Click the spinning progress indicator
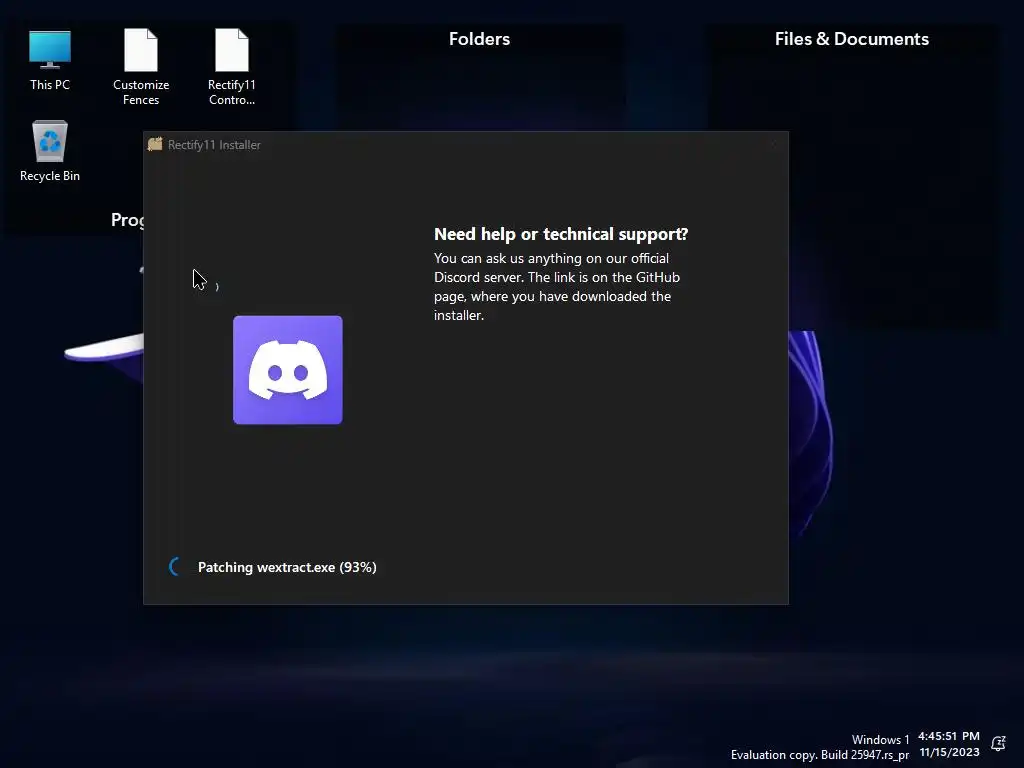 tap(175, 567)
